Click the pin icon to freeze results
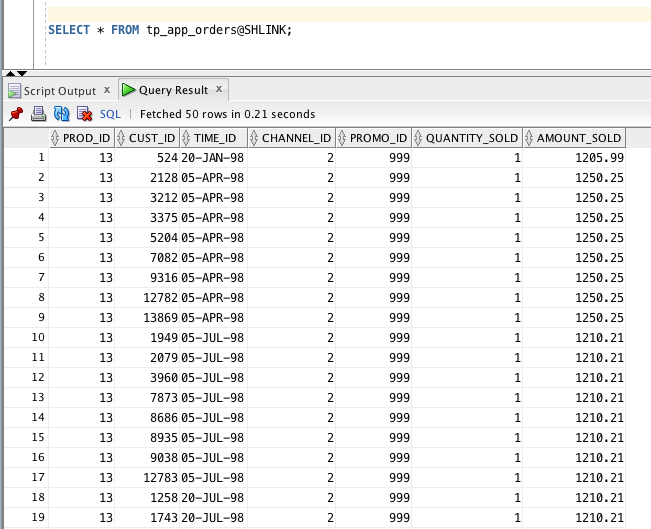 (15, 114)
